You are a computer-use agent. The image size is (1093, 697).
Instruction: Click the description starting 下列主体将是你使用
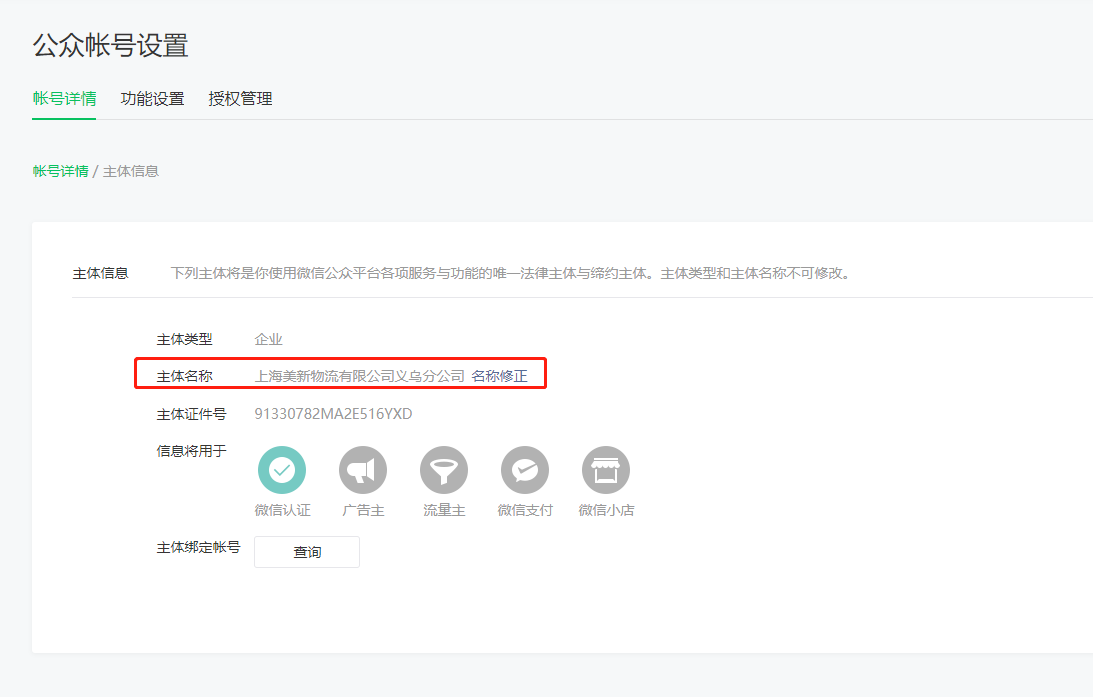pyautogui.click(x=510, y=273)
